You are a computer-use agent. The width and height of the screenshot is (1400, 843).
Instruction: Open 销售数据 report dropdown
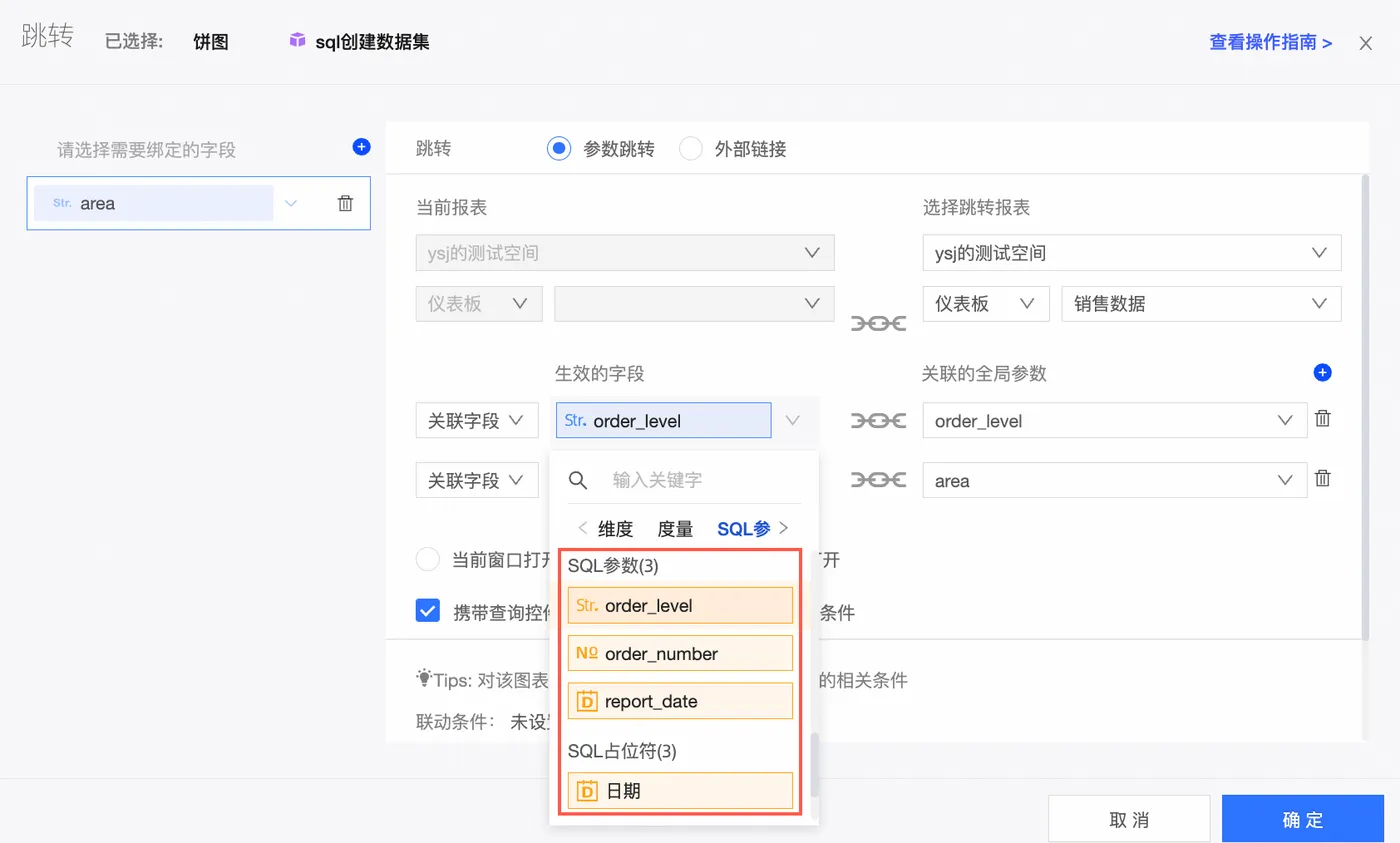click(1201, 303)
